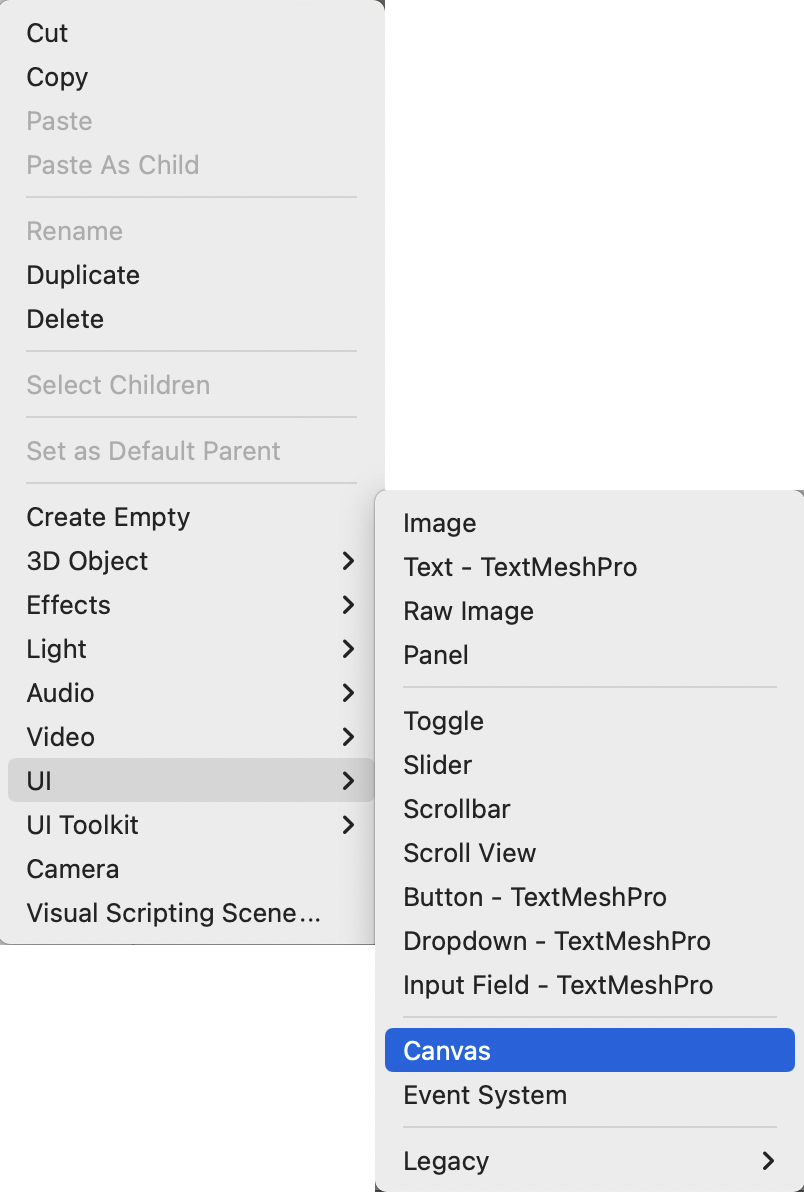Add a Camera object from the menu
This screenshot has width=804, height=1192.
point(73,869)
